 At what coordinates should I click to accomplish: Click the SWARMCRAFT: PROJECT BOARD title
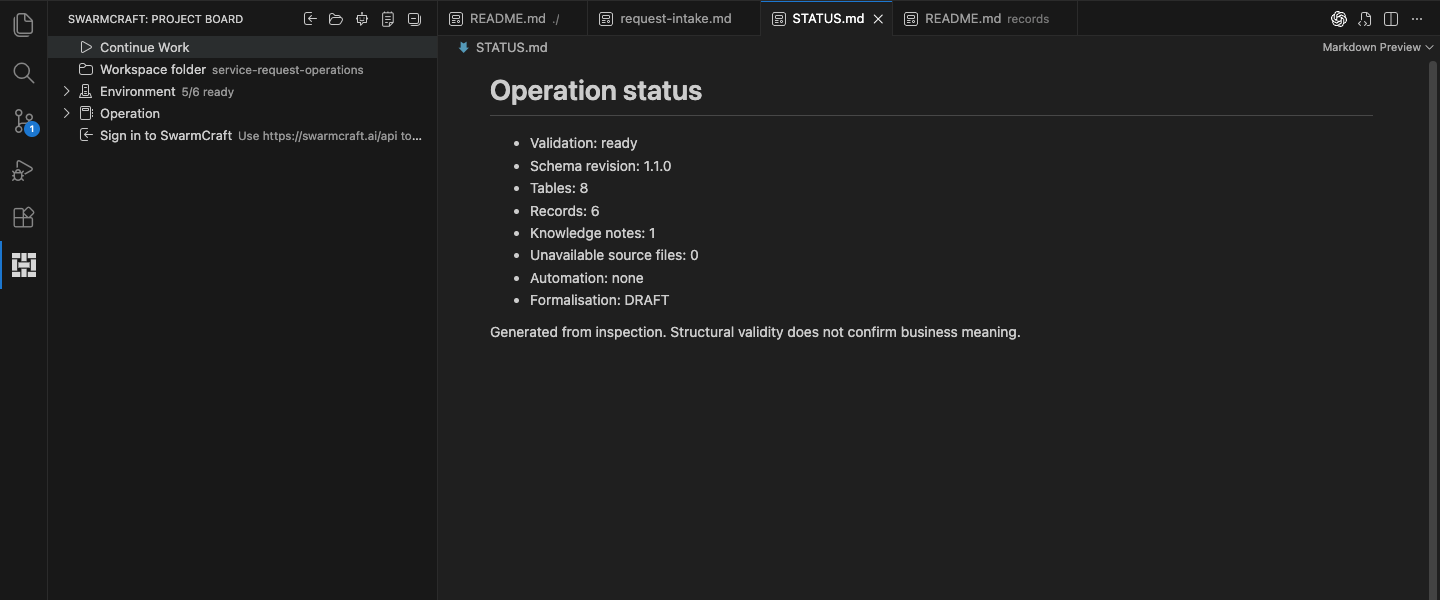coord(155,19)
